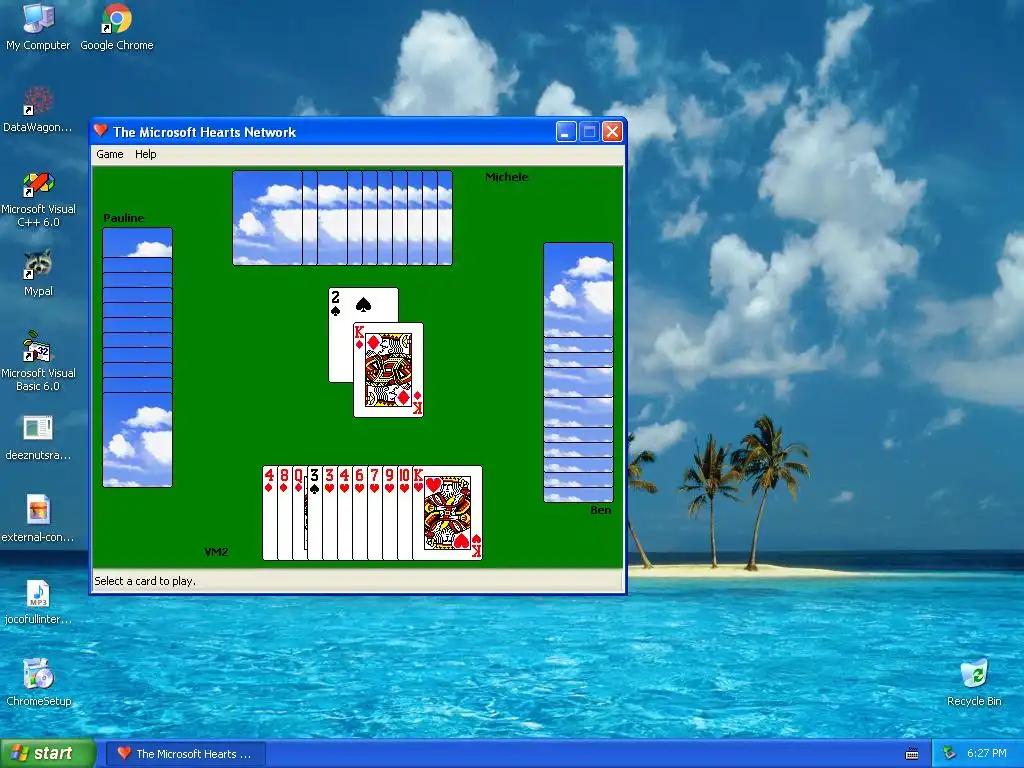The height and width of the screenshot is (768, 1024).
Task: Select the external-con... file icon
Action: point(38,519)
